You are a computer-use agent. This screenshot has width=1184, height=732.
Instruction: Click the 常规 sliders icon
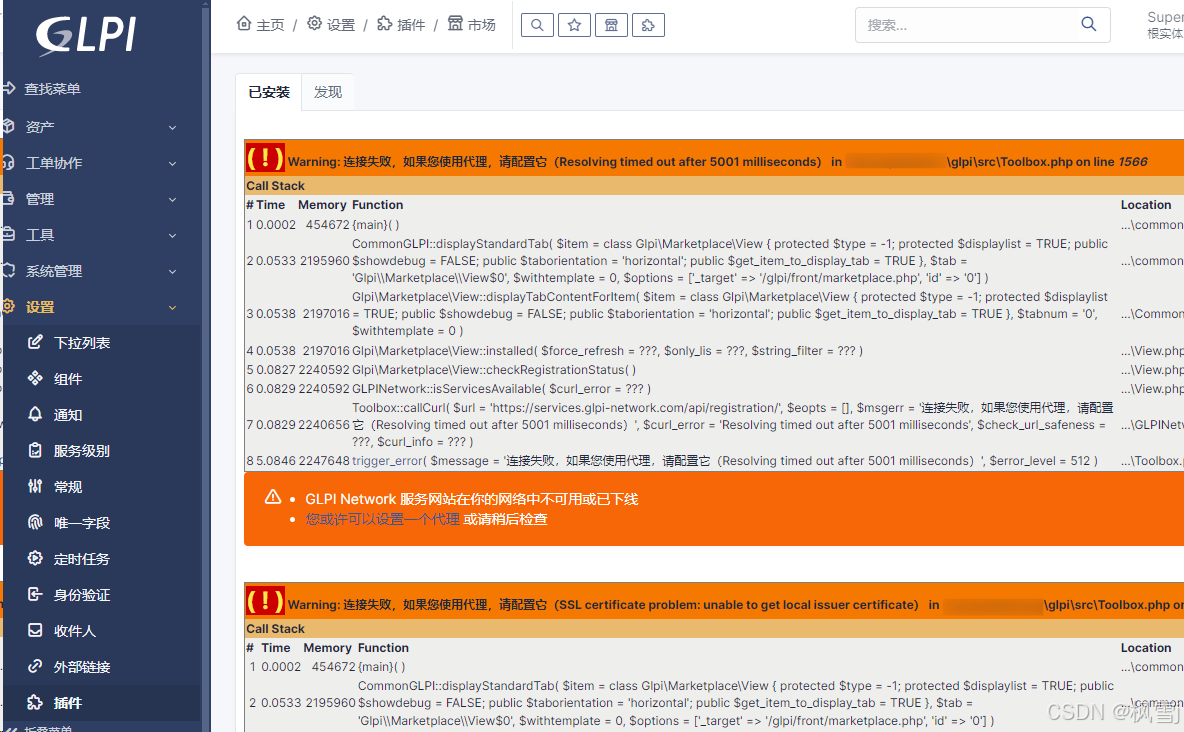point(35,486)
